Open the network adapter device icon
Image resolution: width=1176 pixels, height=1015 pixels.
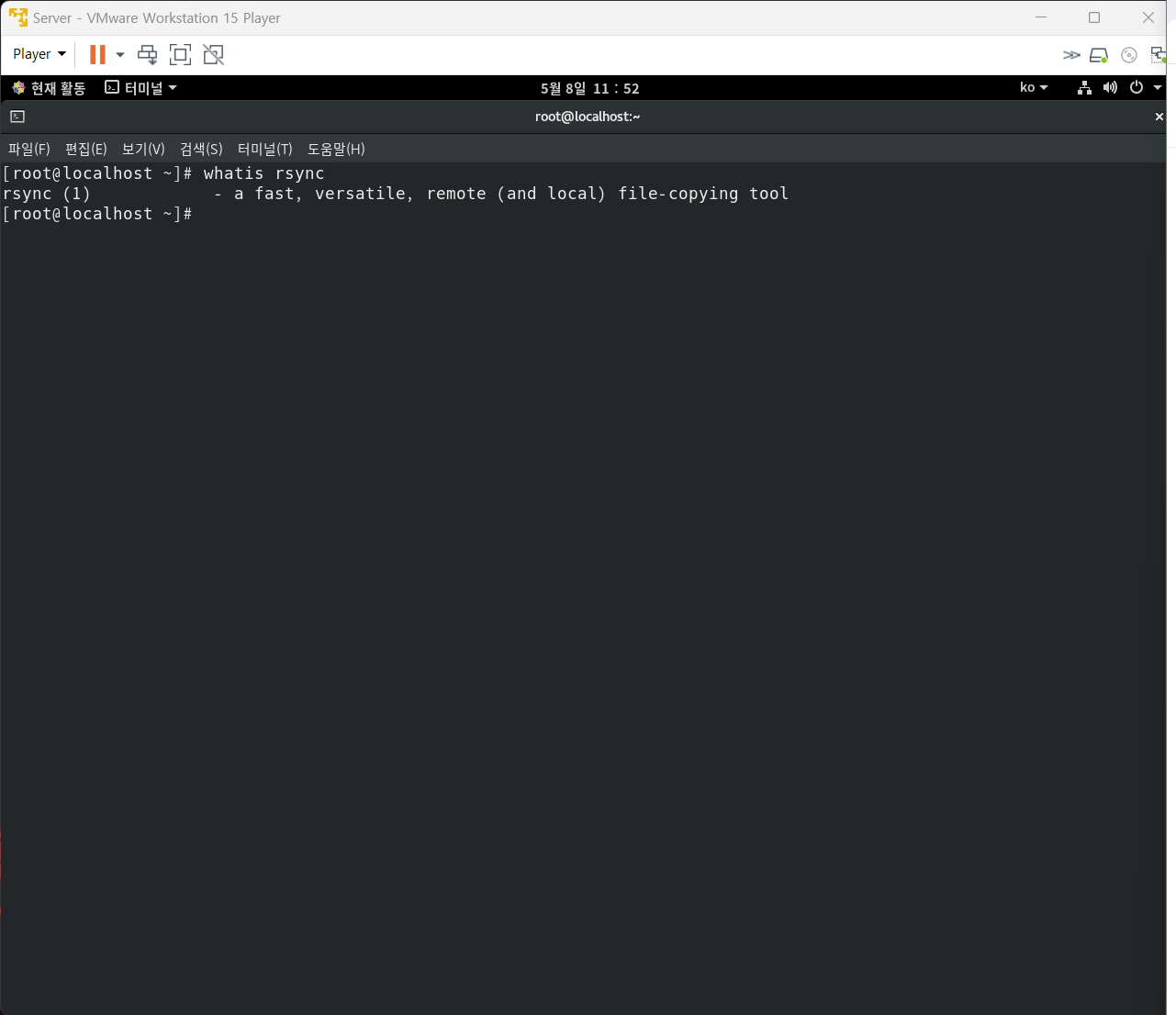pyautogui.click(x=1158, y=55)
